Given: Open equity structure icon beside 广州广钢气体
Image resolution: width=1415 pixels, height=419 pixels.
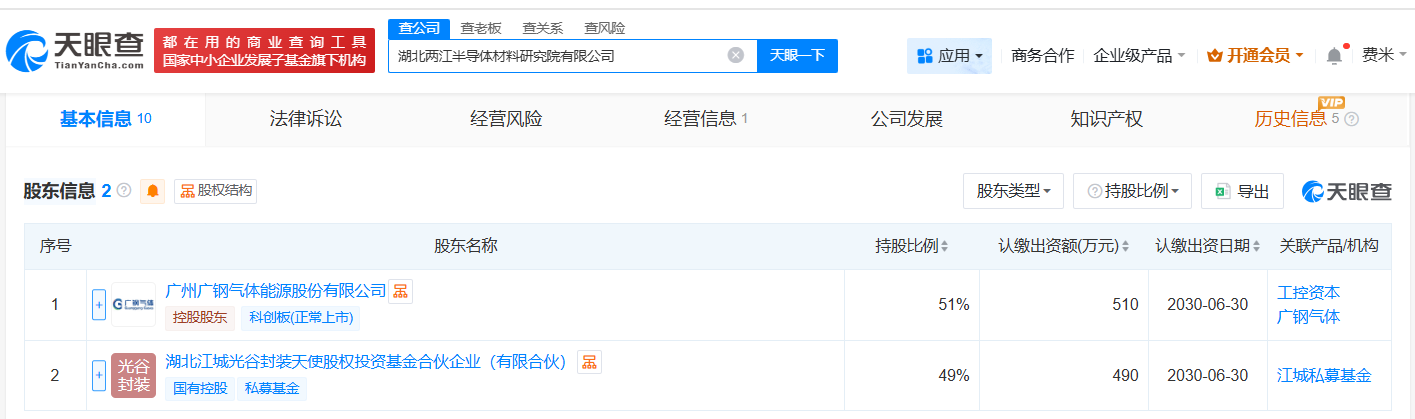Looking at the screenshot, I should pos(400,291).
